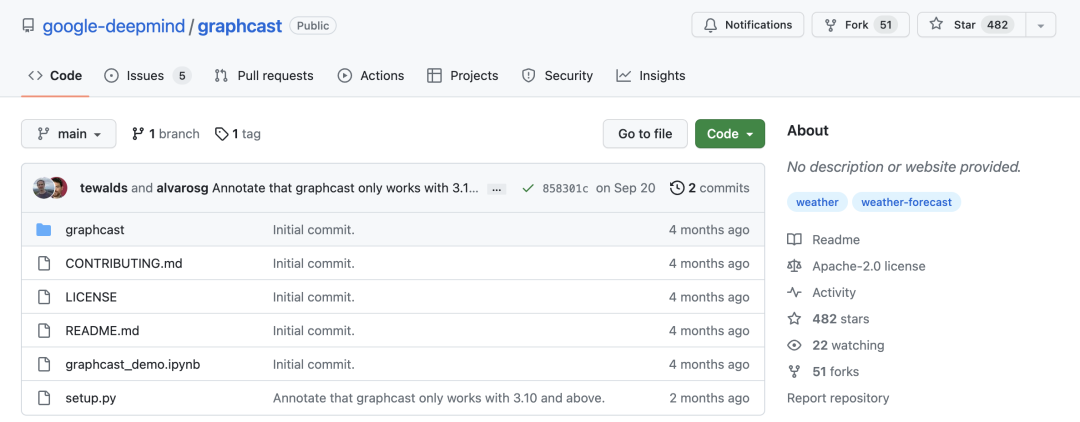Open graphcast_demo.ipynb notebook
This screenshot has height=422, width=1080.
click(x=133, y=364)
